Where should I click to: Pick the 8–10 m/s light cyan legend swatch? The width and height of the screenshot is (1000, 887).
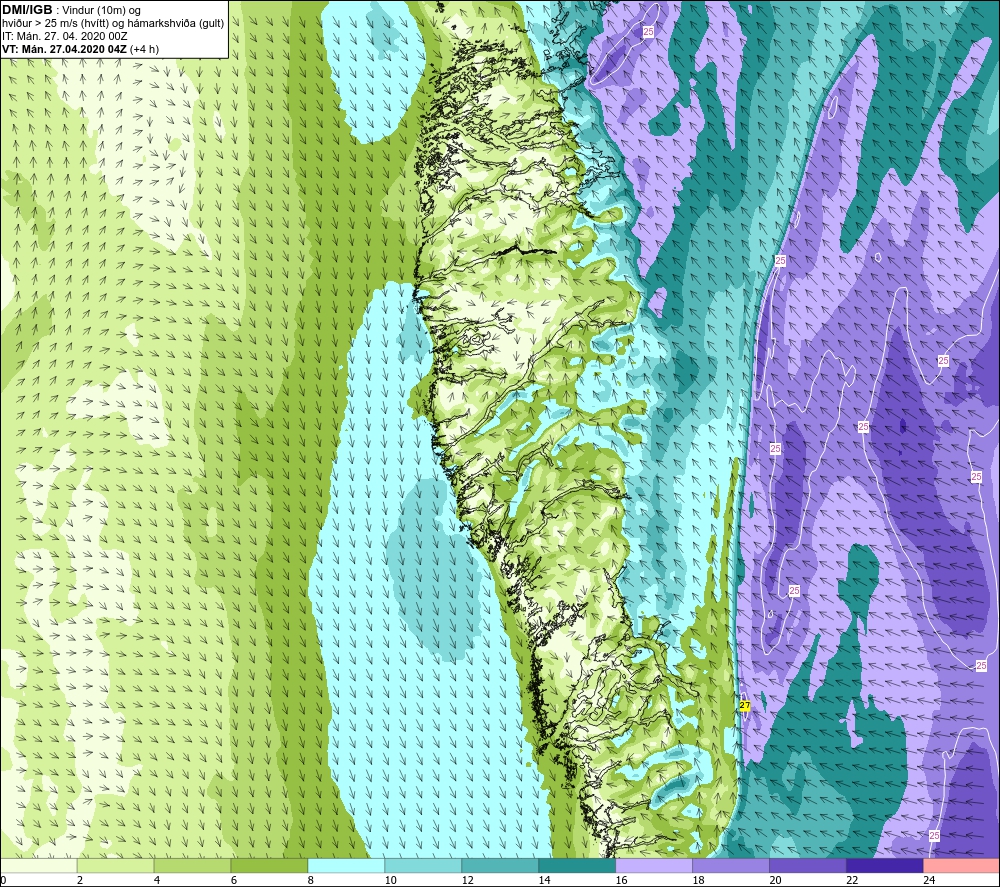(346, 866)
